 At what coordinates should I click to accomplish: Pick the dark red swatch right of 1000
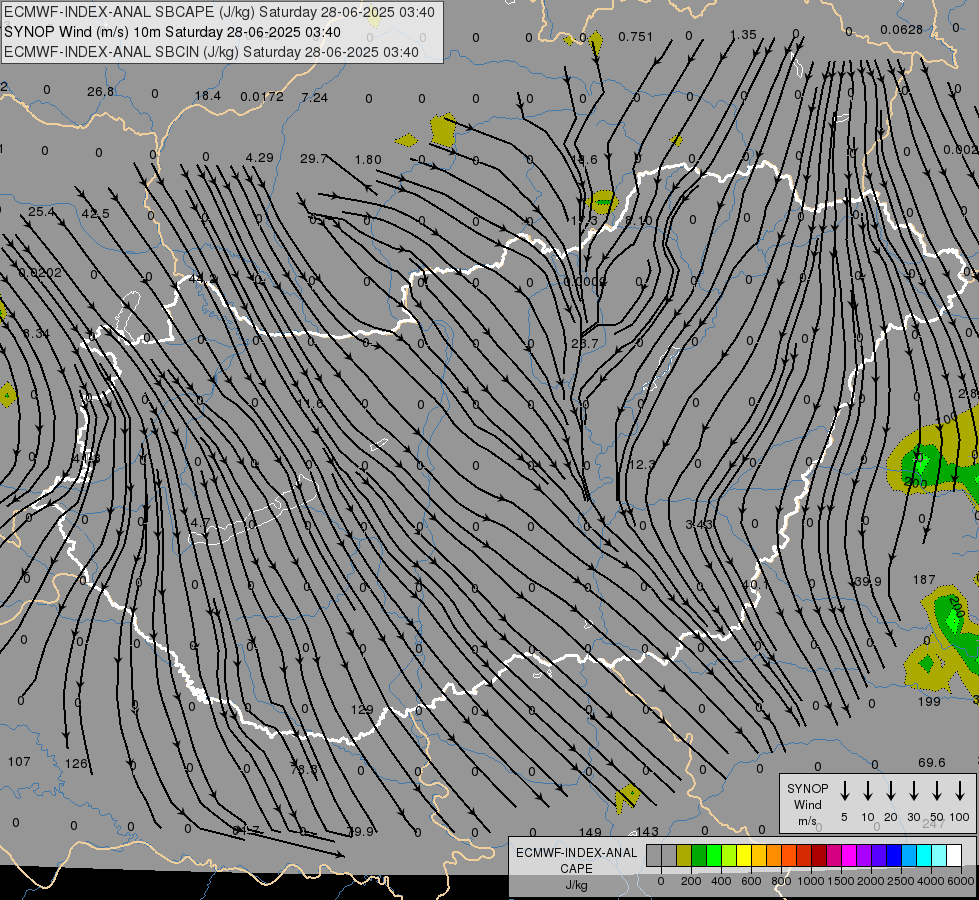(x=819, y=855)
